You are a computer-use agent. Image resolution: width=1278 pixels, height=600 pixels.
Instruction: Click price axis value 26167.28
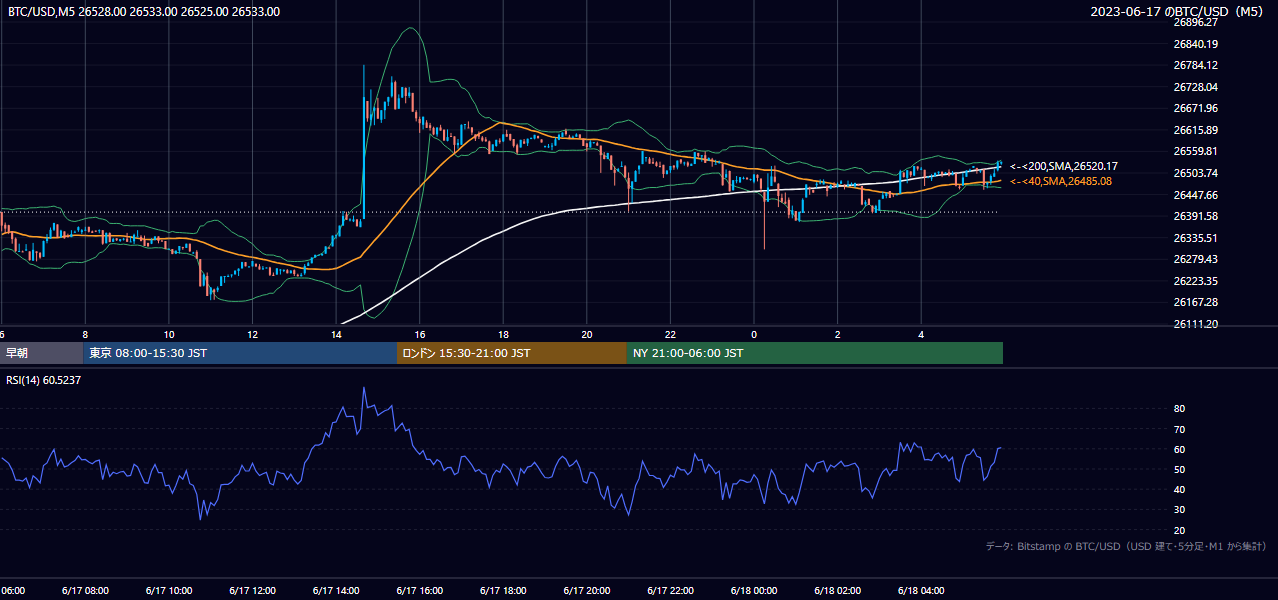click(1196, 302)
